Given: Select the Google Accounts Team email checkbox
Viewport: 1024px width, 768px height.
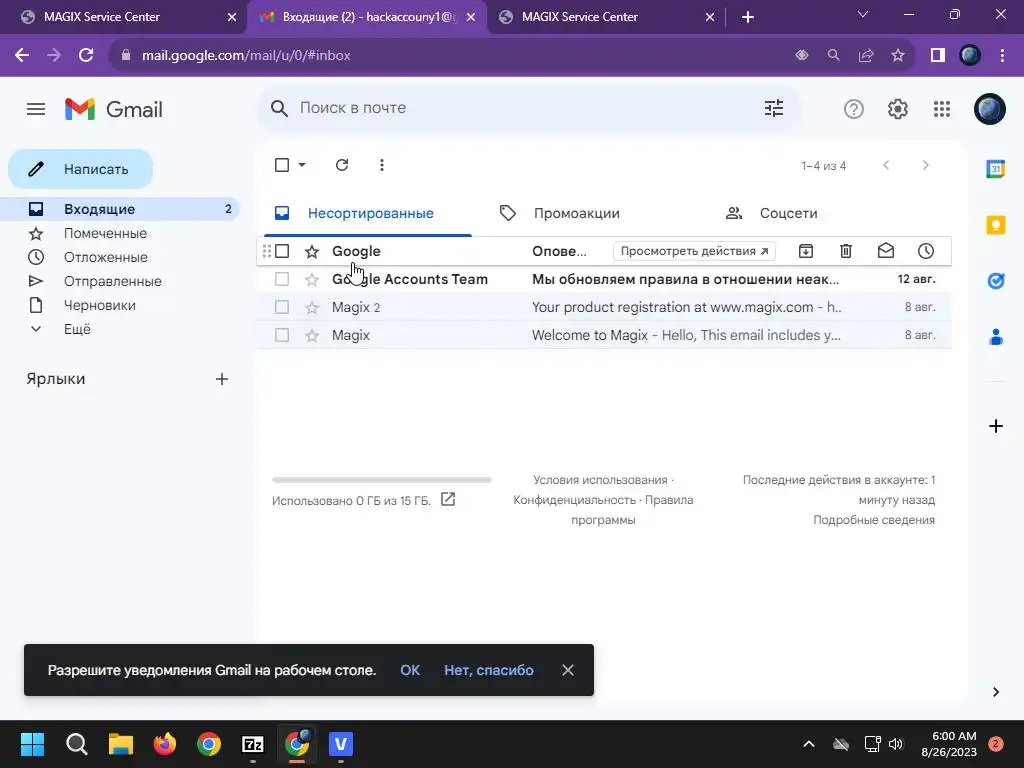Looking at the screenshot, I should pos(282,280).
